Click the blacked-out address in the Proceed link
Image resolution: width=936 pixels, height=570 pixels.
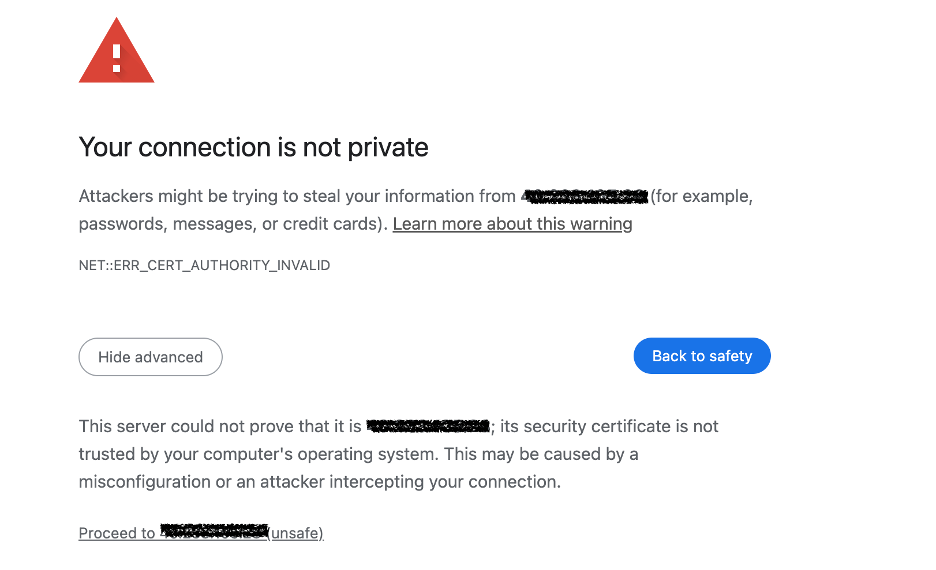[x=214, y=530]
